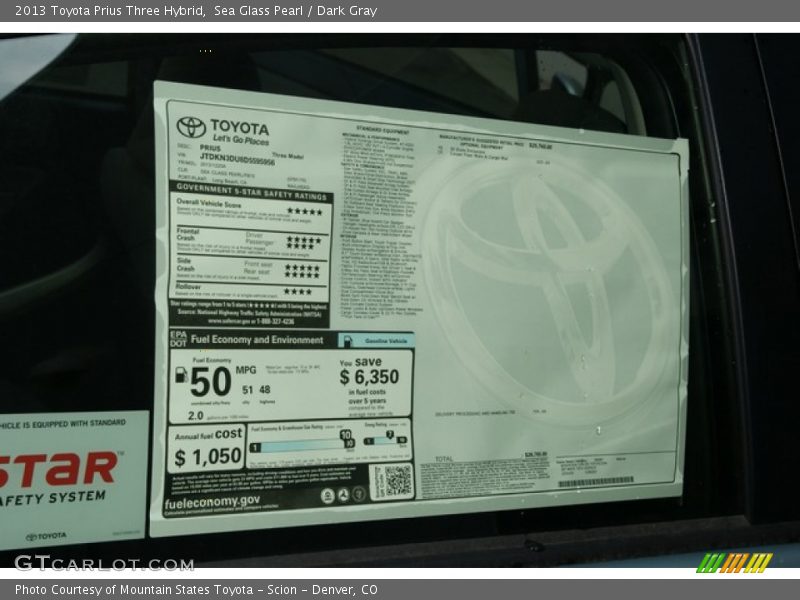The image size is (800, 600).
Task: Click the 'Rollover' label
Action: (x=188, y=287)
